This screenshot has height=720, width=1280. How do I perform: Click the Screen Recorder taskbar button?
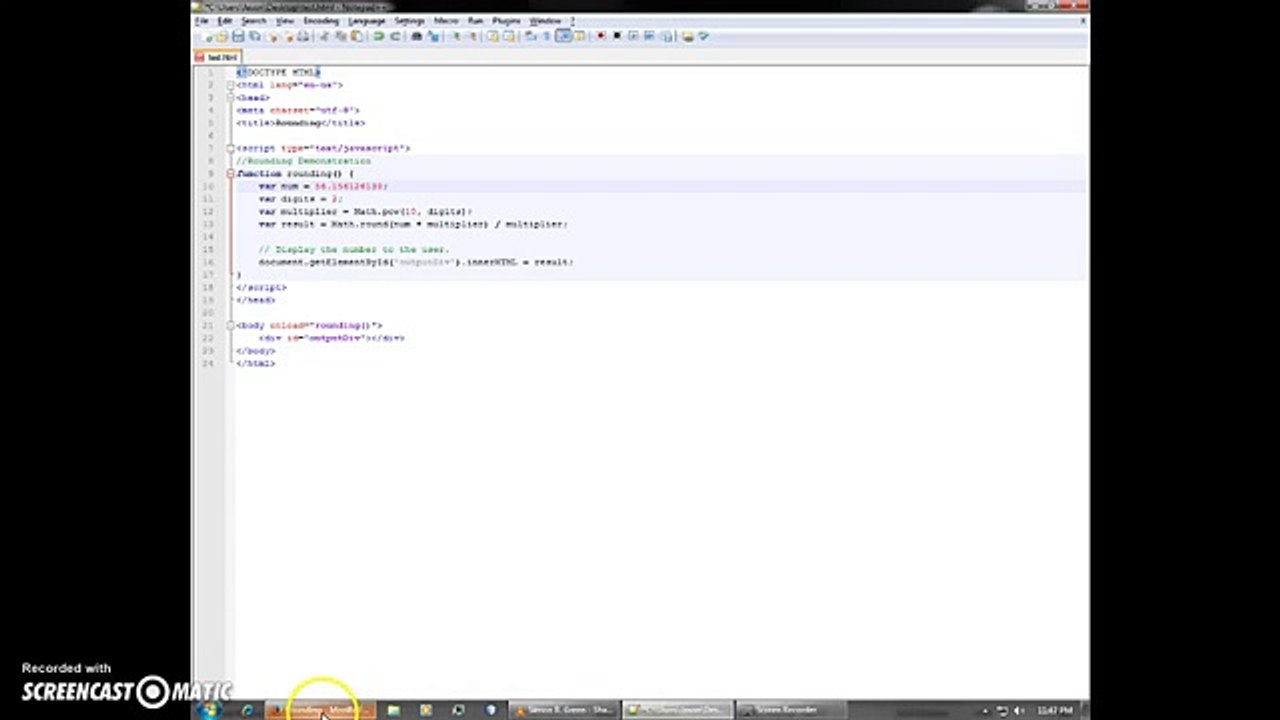[x=787, y=710]
